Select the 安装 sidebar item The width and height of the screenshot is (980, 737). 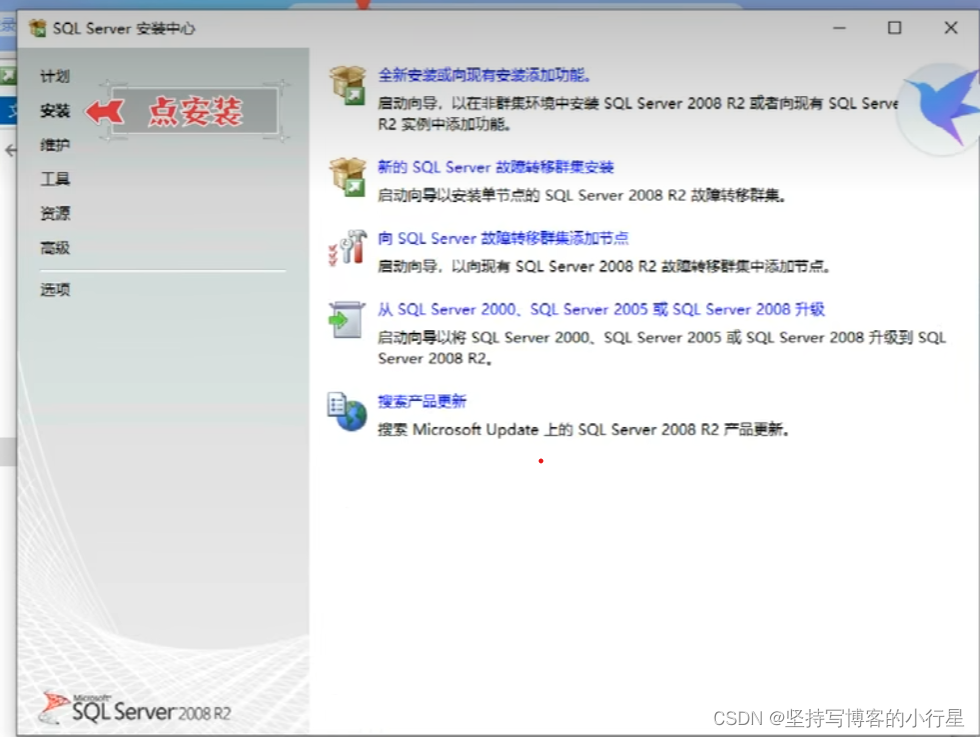point(54,111)
